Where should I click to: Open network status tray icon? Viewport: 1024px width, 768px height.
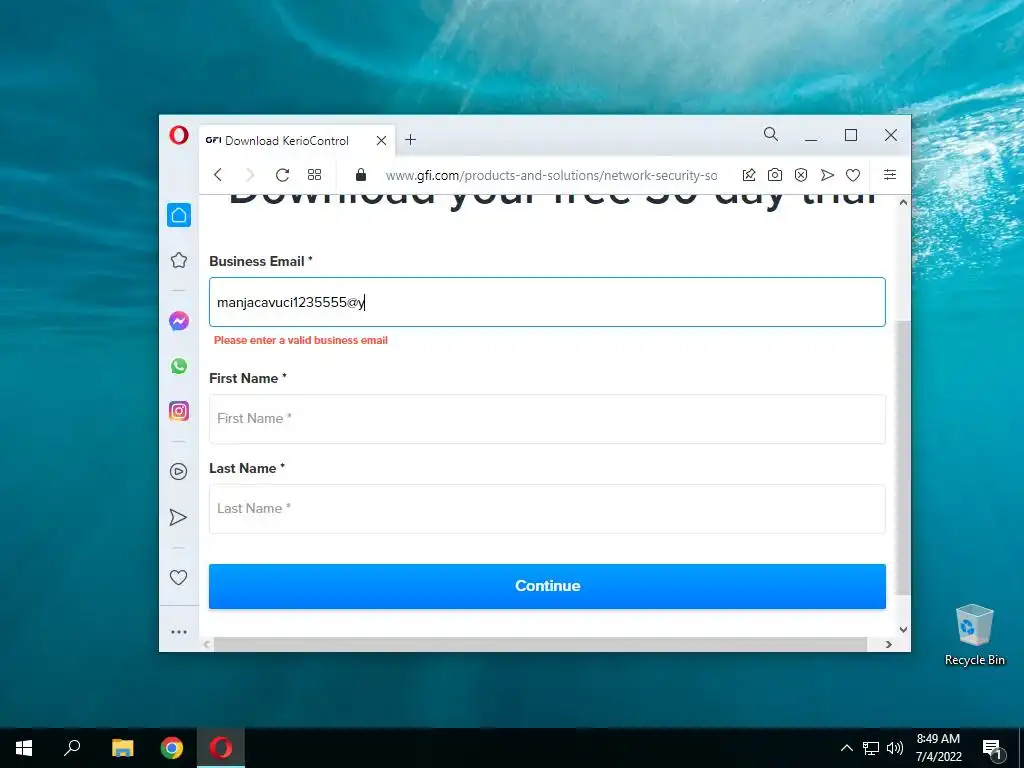point(871,748)
